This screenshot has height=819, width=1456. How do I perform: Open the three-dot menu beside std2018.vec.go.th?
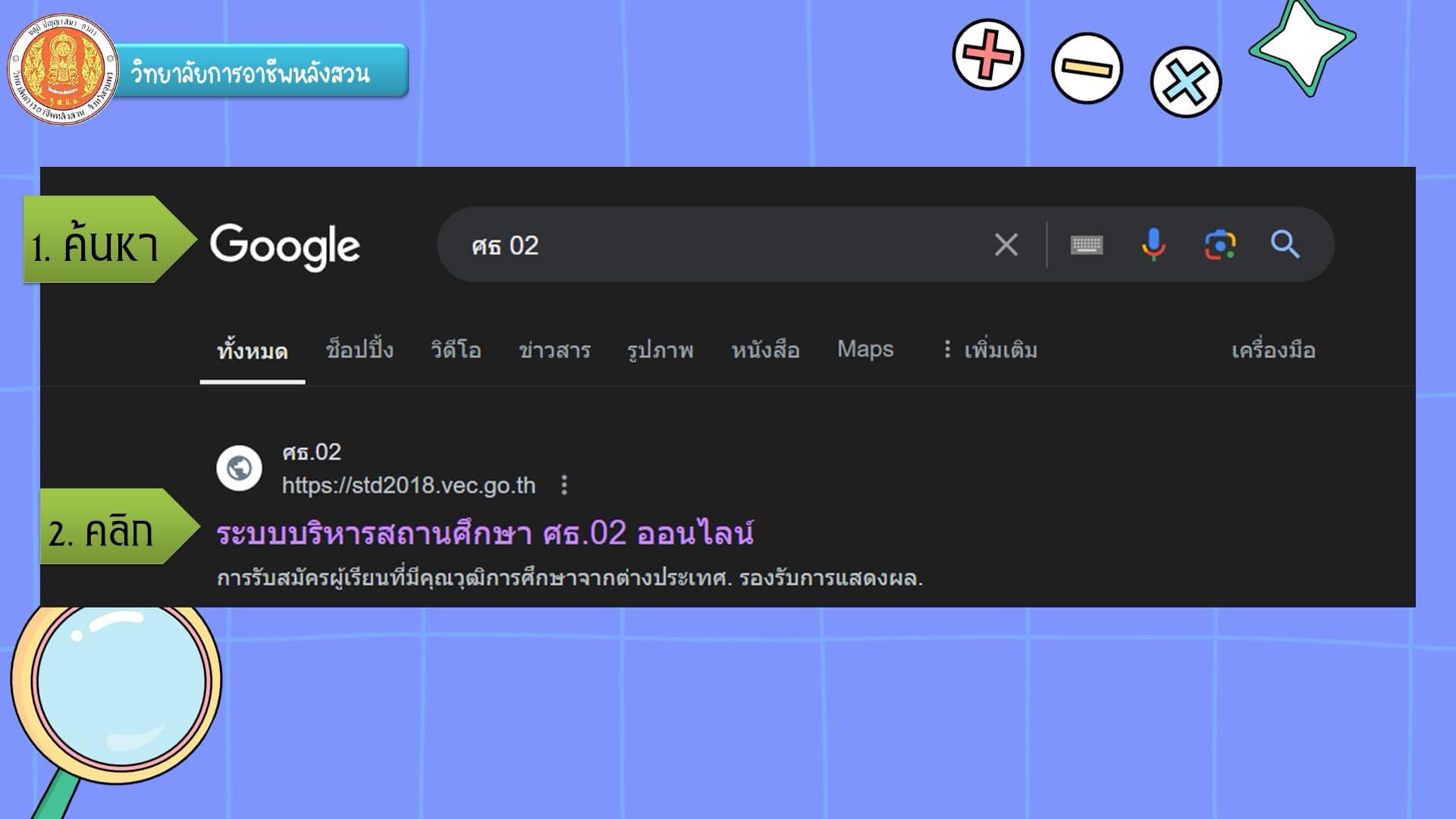[564, 485]
